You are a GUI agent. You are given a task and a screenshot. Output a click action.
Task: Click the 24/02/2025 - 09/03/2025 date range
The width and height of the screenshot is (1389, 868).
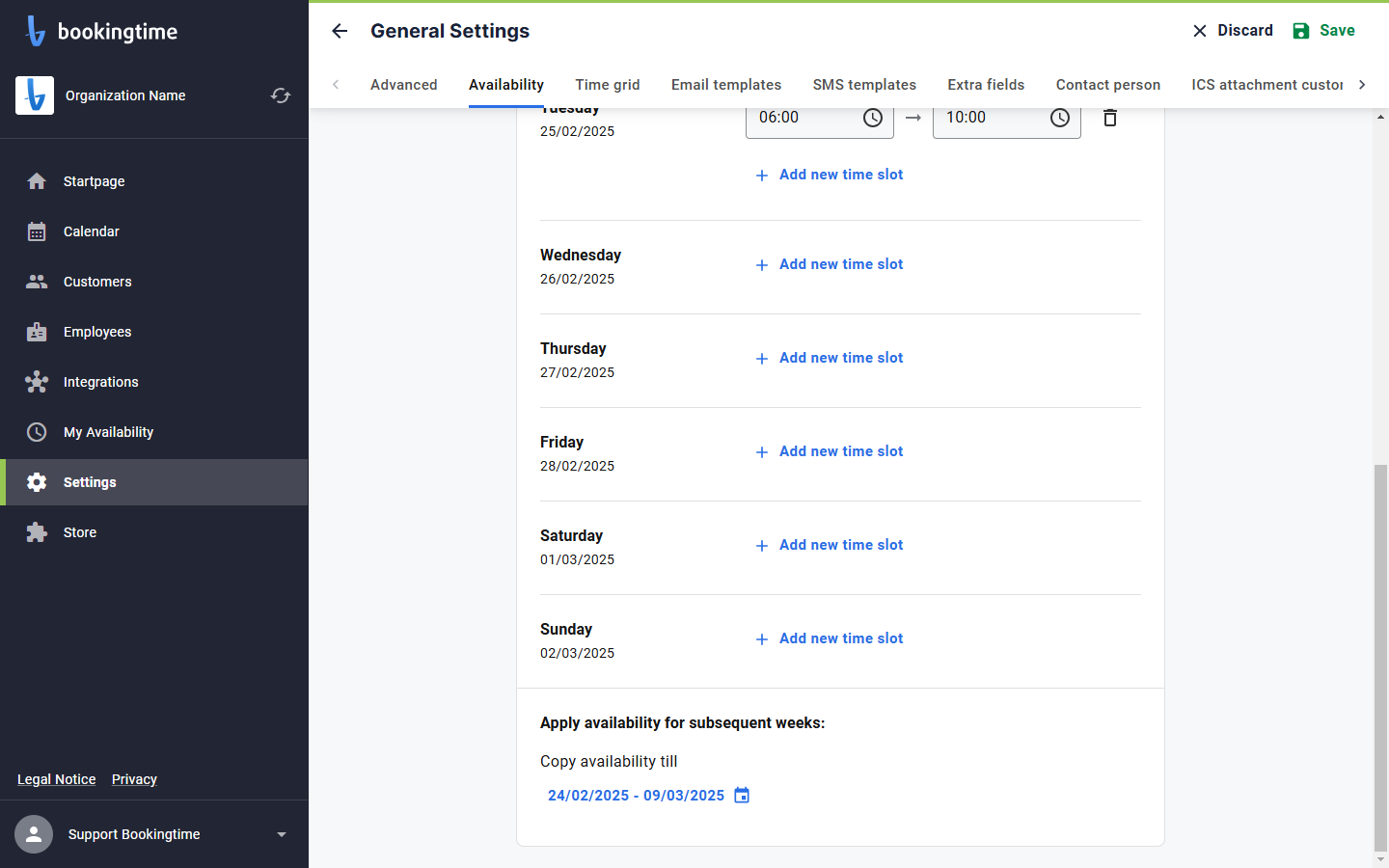pyautogui.click(x=636, y=796)
